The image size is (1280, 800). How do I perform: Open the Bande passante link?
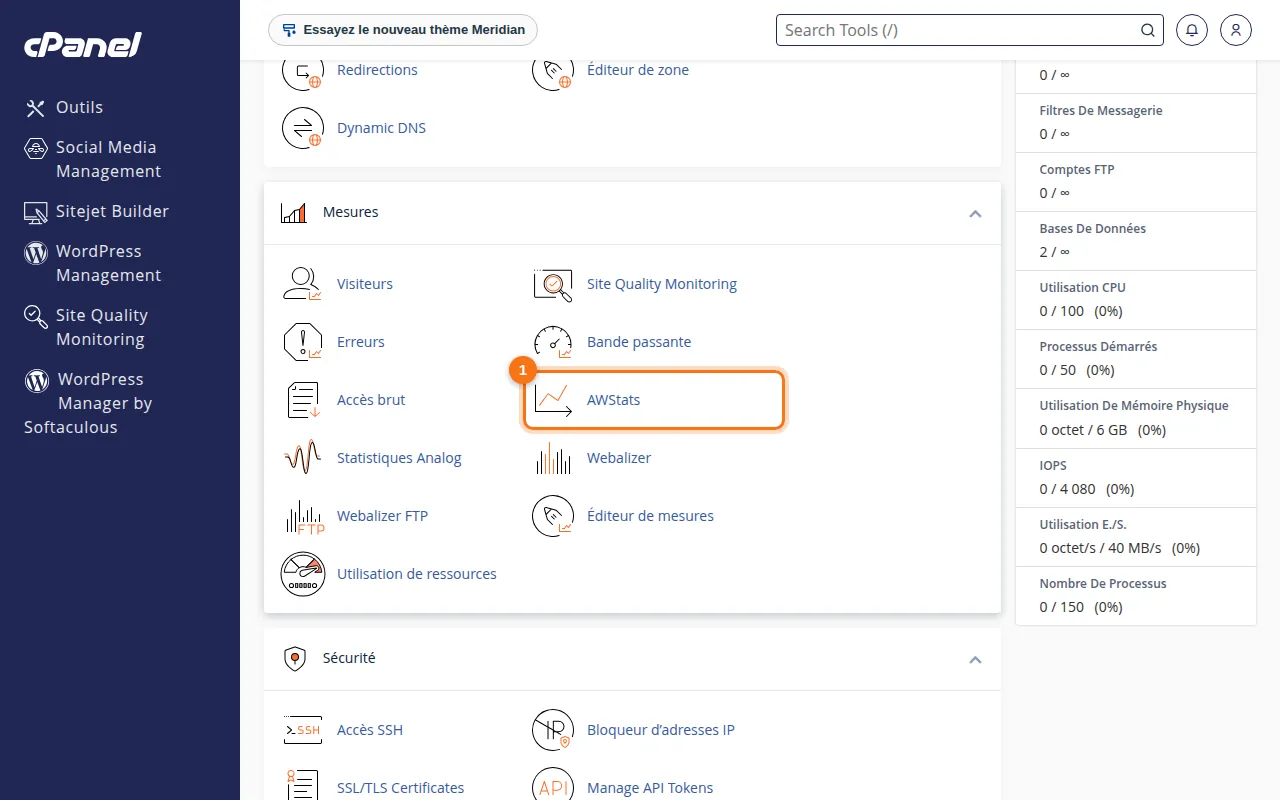639,342
